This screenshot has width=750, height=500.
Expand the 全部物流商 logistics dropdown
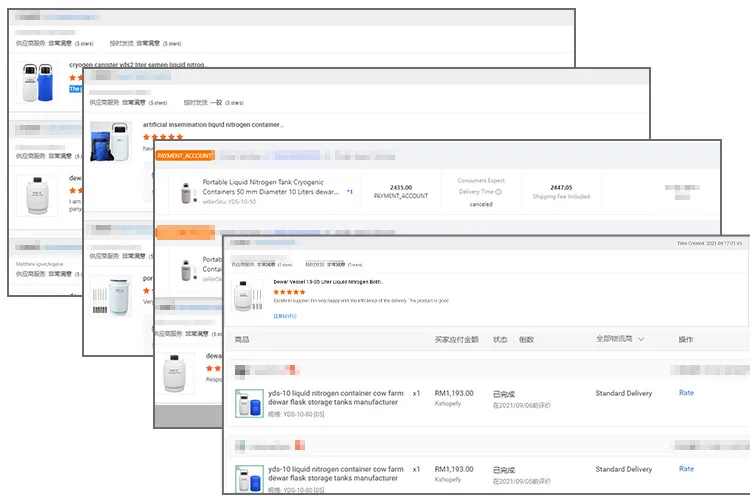click(x=620, y=339)
